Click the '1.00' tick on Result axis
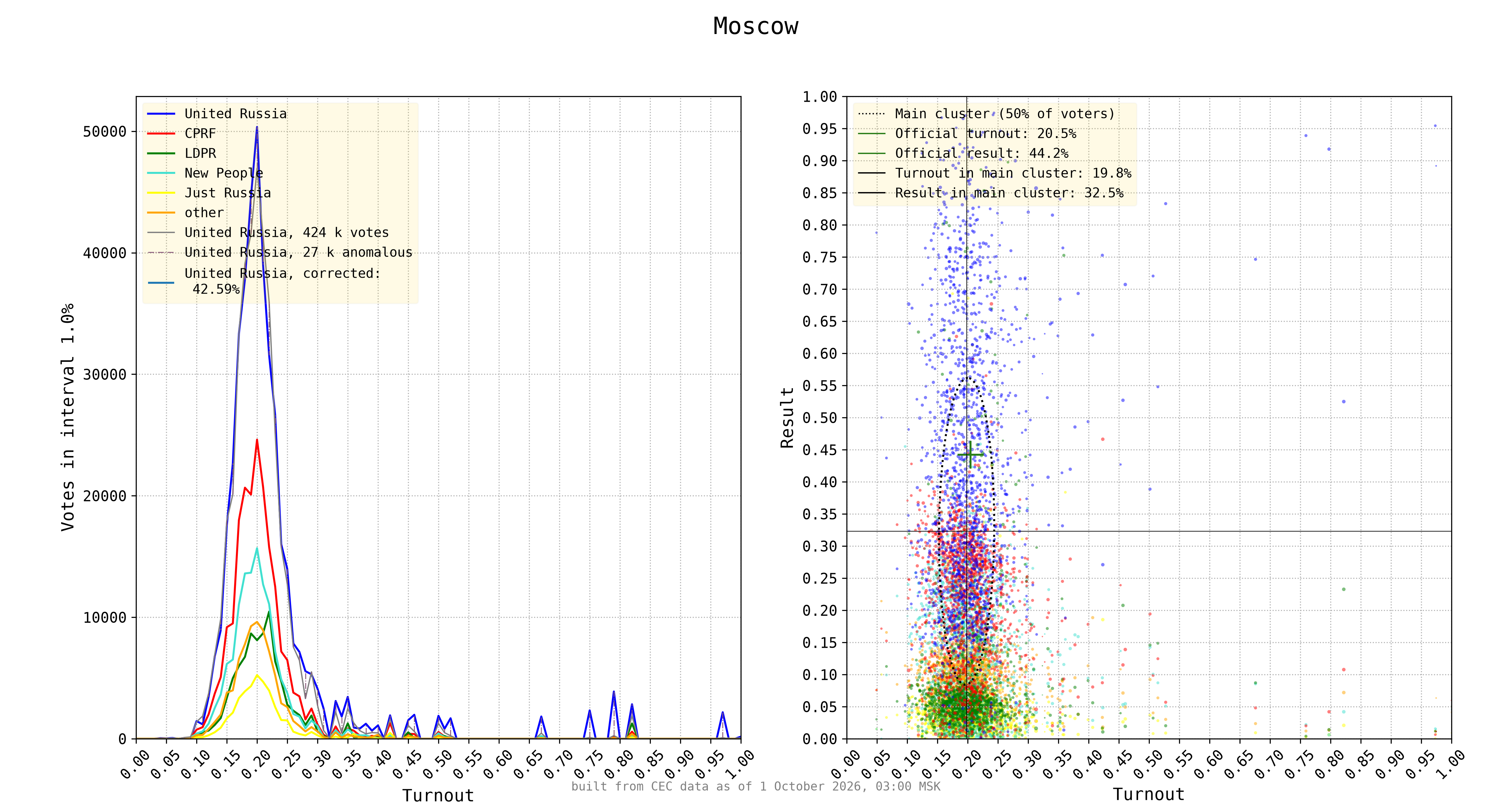Image resolution: width=1512 pixels, height=803 pixels. (819, 97)
